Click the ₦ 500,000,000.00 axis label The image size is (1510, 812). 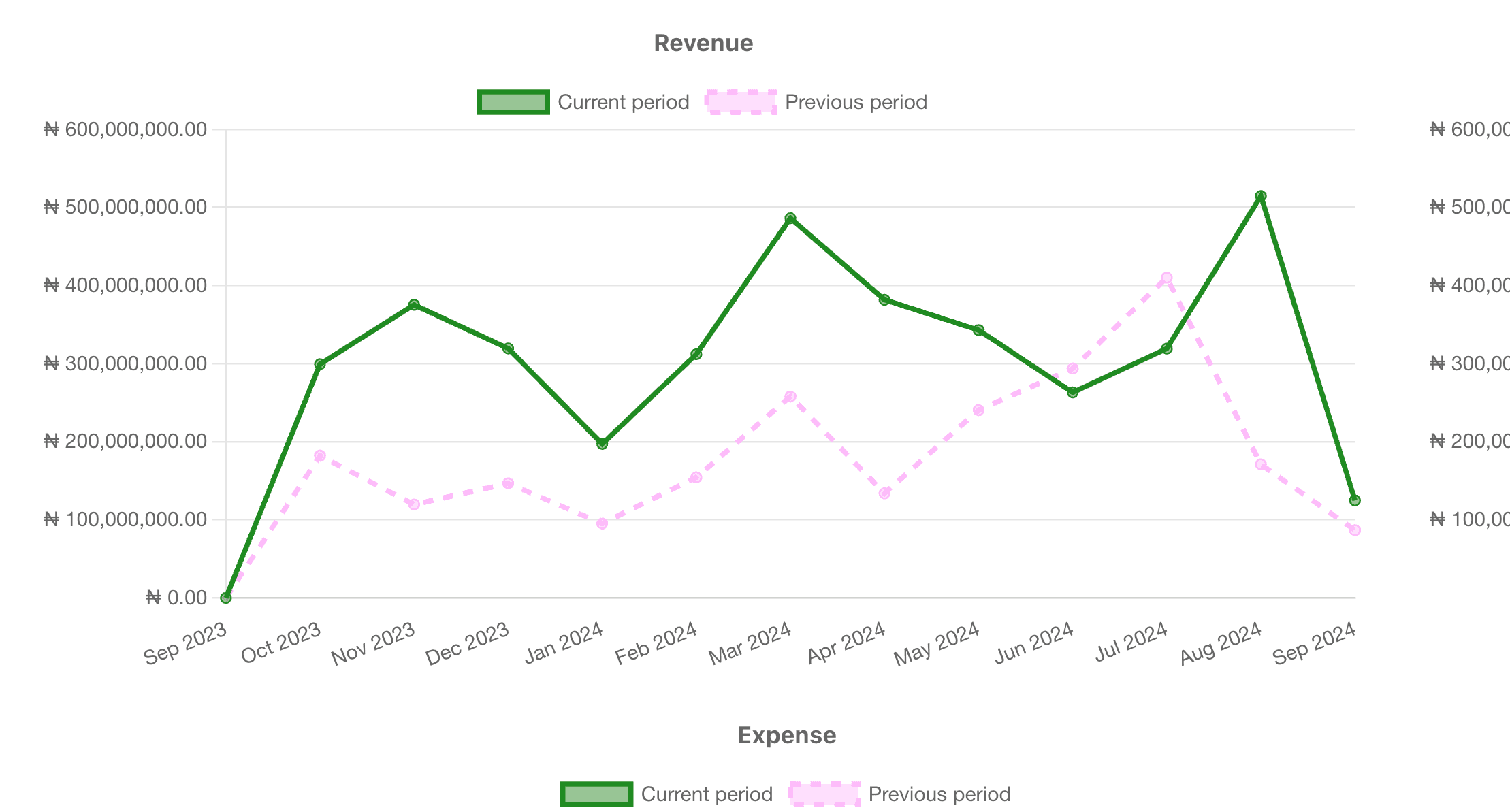(x=125, y=207)
